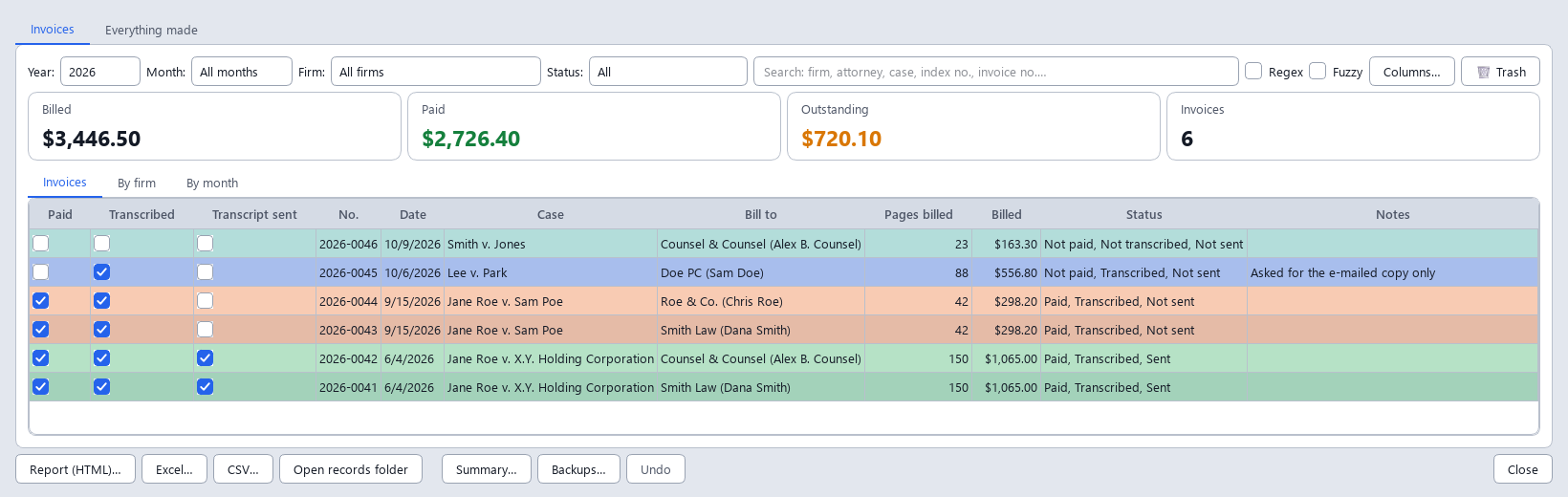The image size is (1568, 497).
Task: Open the Backups... button
Action: 578,469
